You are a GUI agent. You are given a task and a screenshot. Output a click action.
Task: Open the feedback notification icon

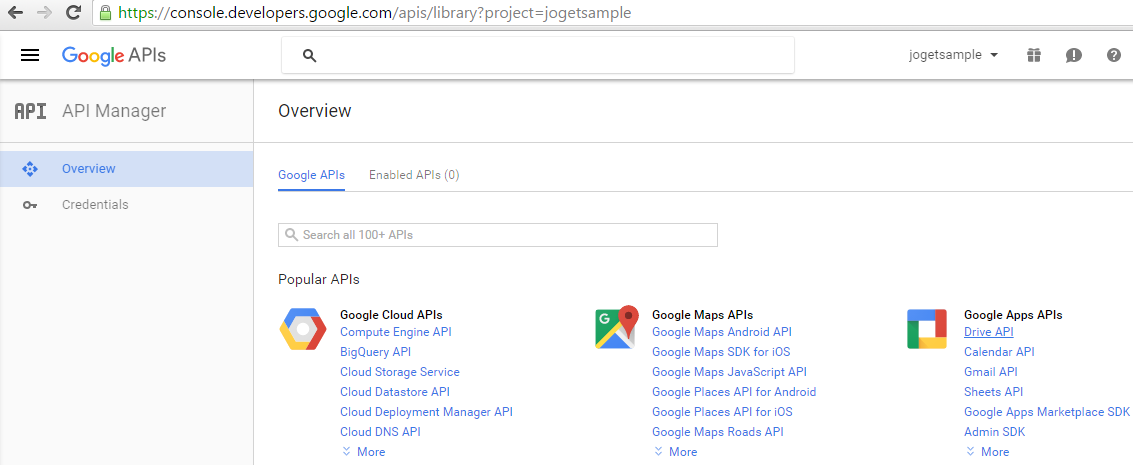pos(1074,55)
